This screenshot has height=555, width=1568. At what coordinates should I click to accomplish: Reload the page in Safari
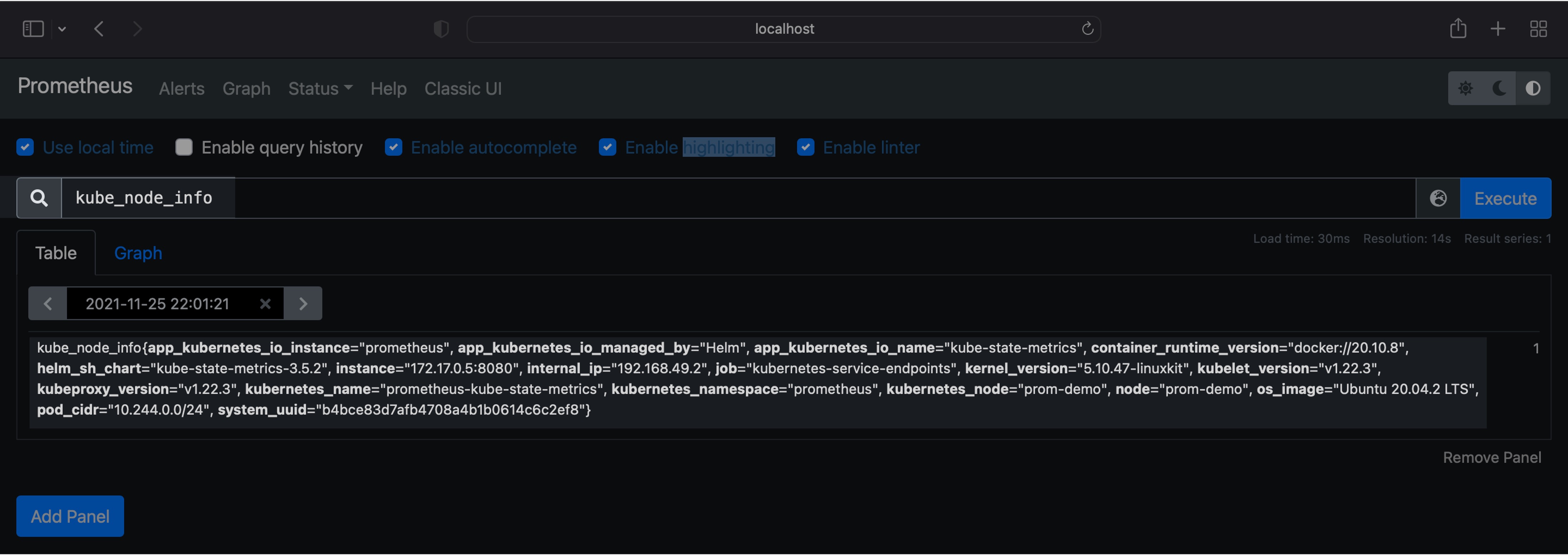click(x=1087, y=28)
